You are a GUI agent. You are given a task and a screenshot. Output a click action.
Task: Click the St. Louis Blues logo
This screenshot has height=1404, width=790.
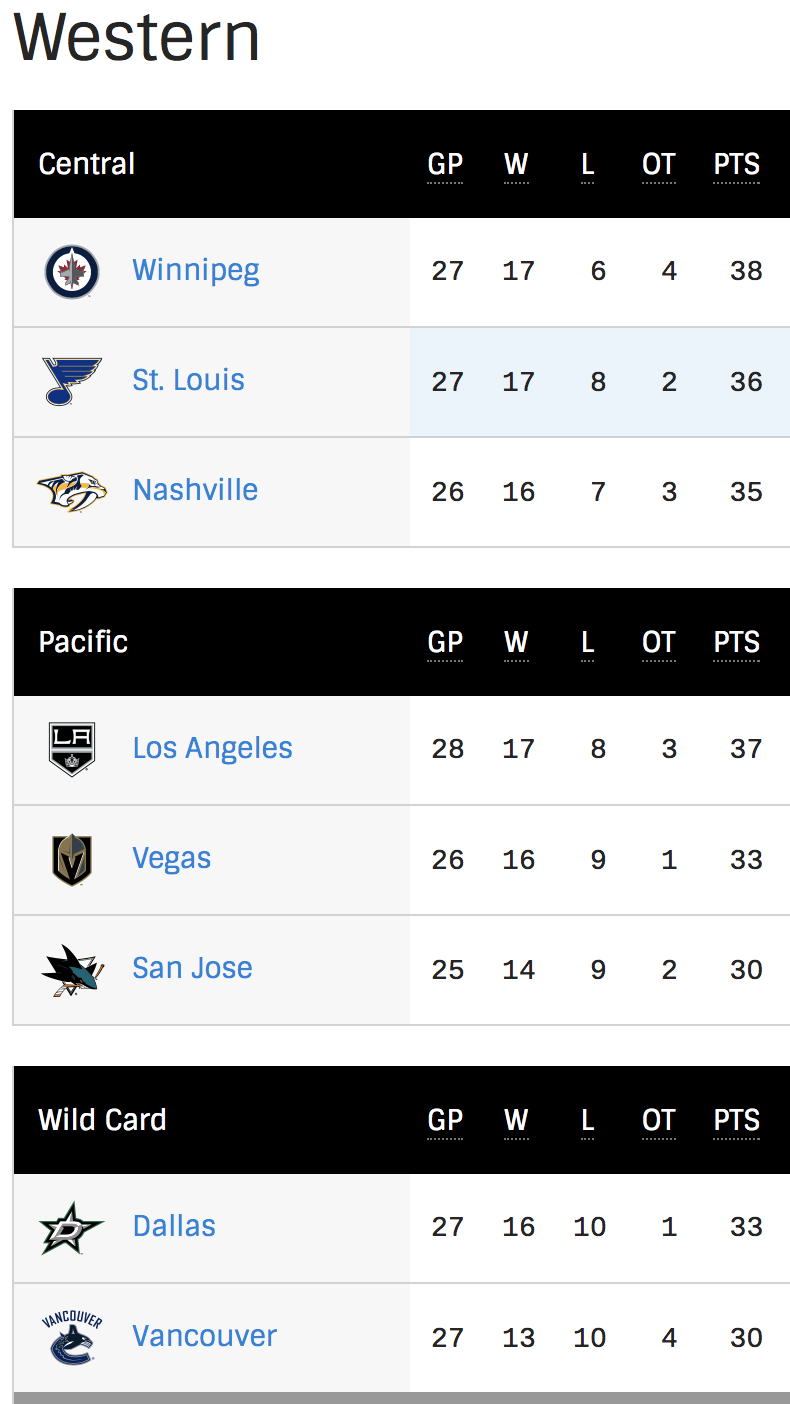coord(72,381)
